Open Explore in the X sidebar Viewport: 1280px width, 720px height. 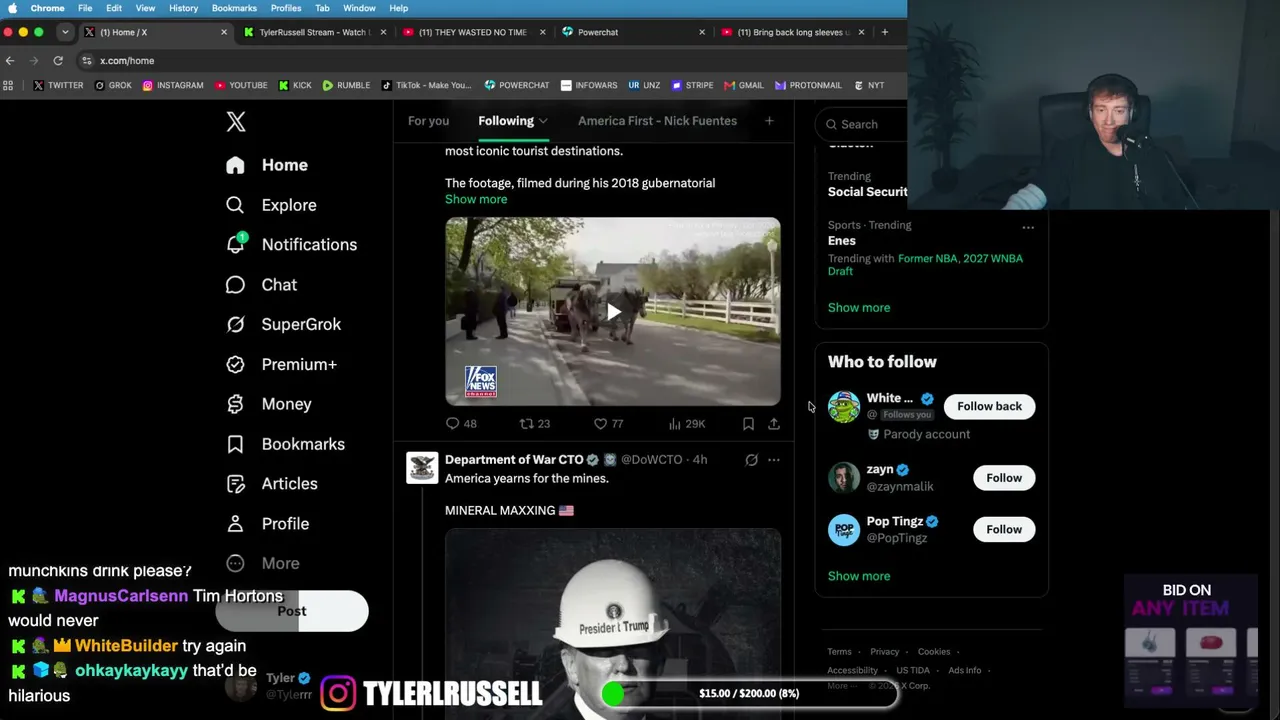271,205
